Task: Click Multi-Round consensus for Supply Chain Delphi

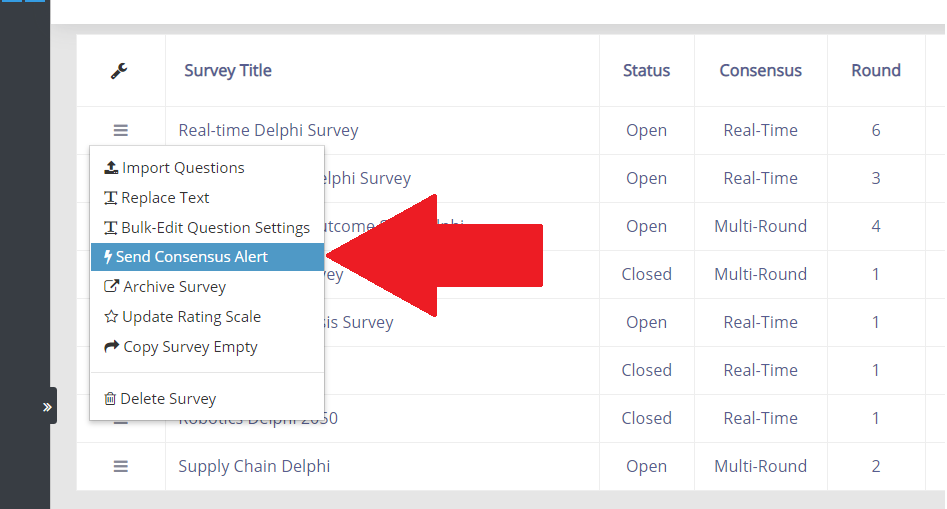Action: click(760, 466)
